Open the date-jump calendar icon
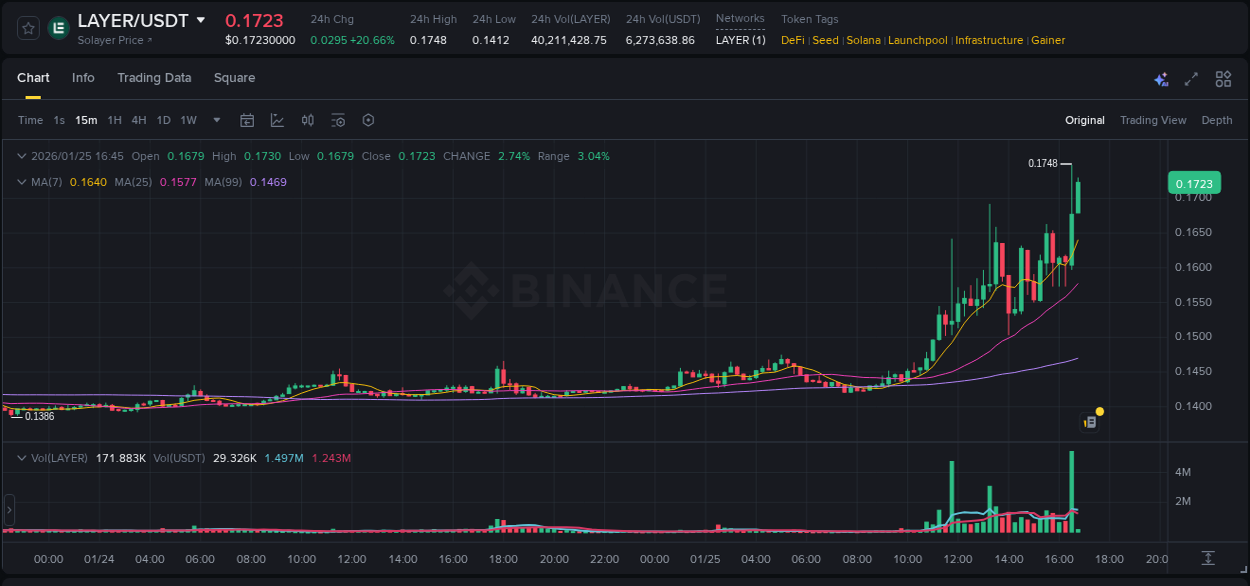This screenshot has width=1250, height=586. pyautogui.click(x=247, y=120)
